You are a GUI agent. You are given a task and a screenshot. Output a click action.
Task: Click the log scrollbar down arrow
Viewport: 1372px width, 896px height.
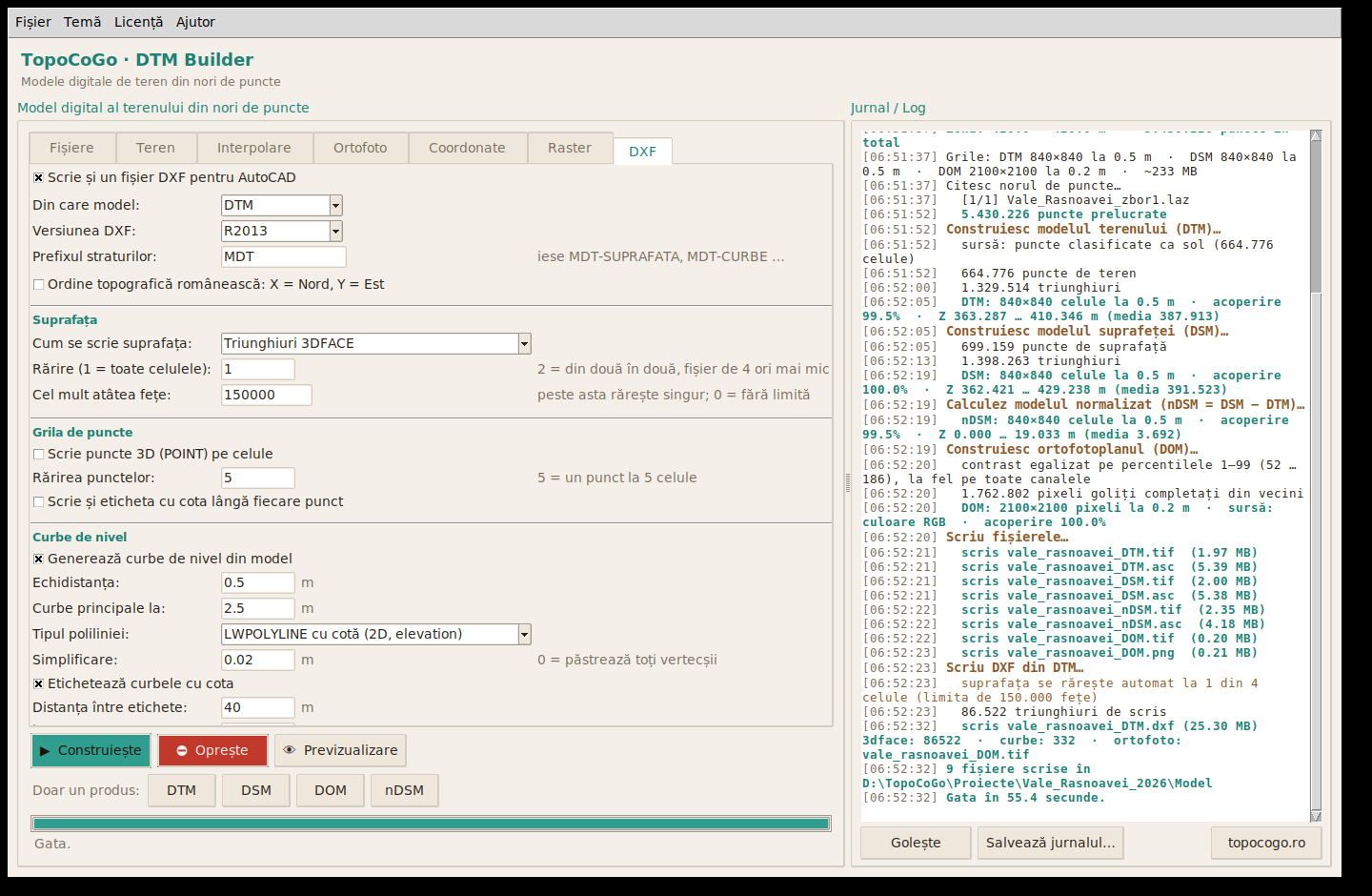tap(1316, 816)
